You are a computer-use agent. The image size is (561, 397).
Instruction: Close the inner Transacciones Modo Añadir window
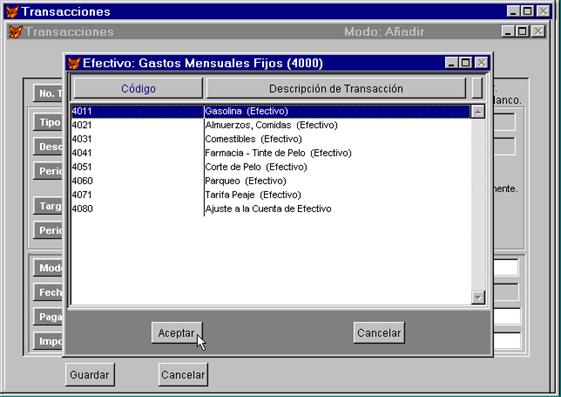538,31
